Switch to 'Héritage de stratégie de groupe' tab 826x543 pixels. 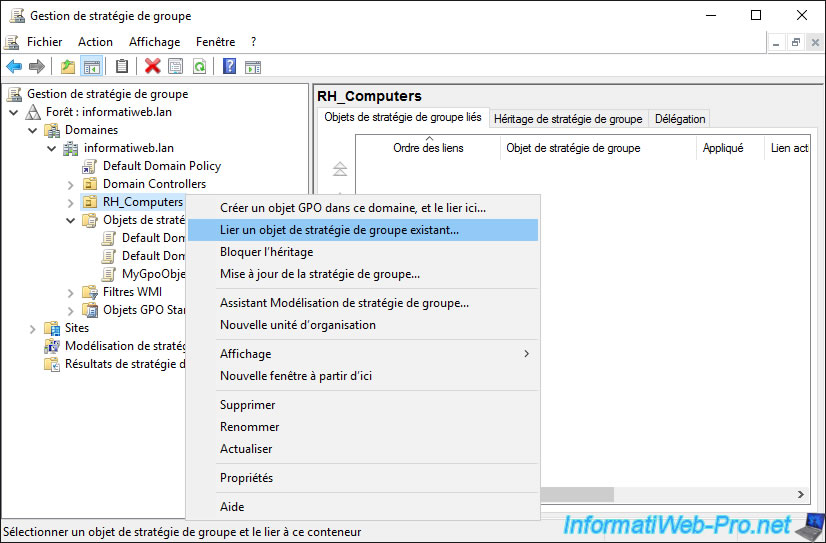567,118
